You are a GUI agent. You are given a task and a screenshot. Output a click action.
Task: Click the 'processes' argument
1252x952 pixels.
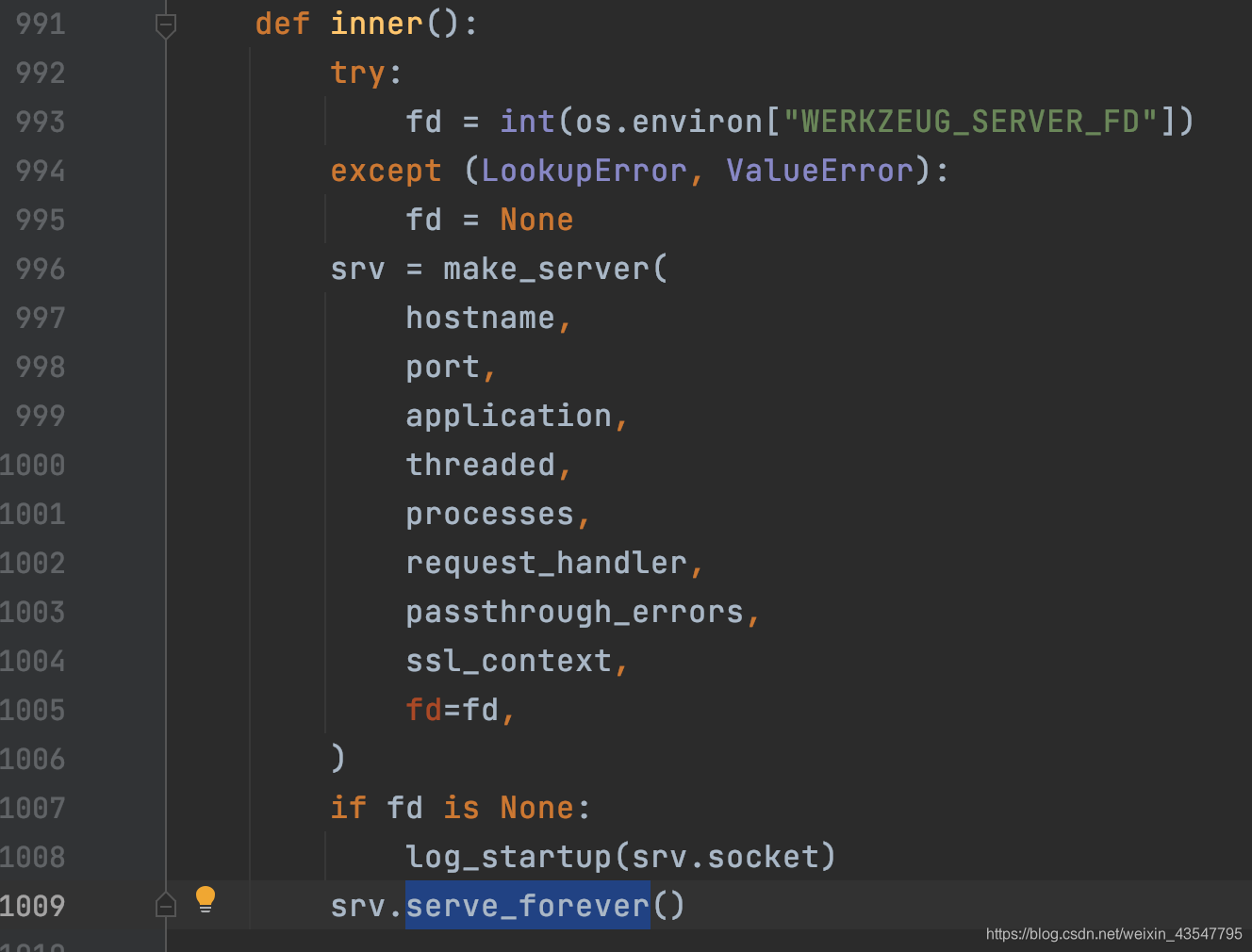(489, 515)
